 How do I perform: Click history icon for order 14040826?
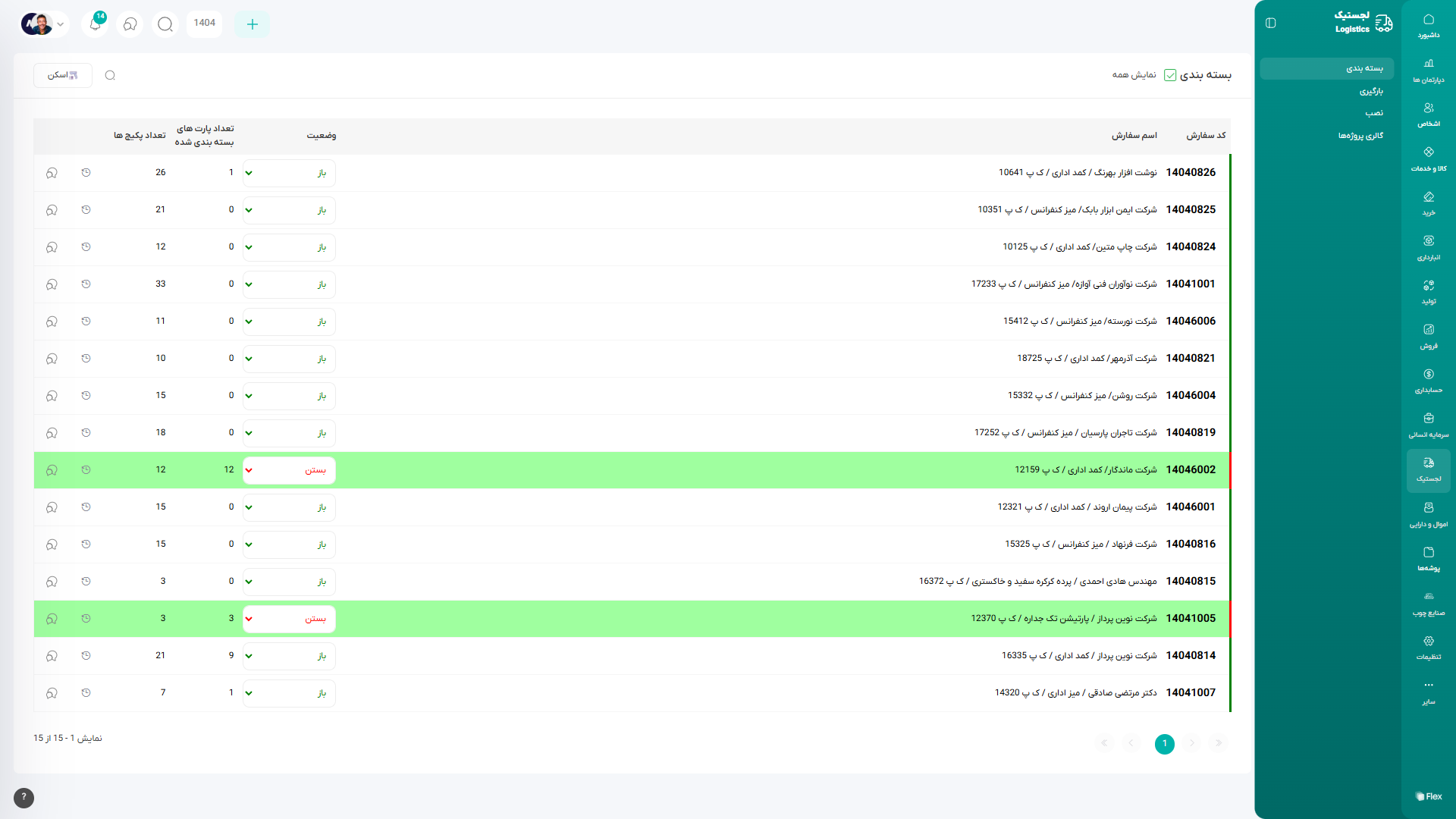pyautogui.click(x=86, y=173)
